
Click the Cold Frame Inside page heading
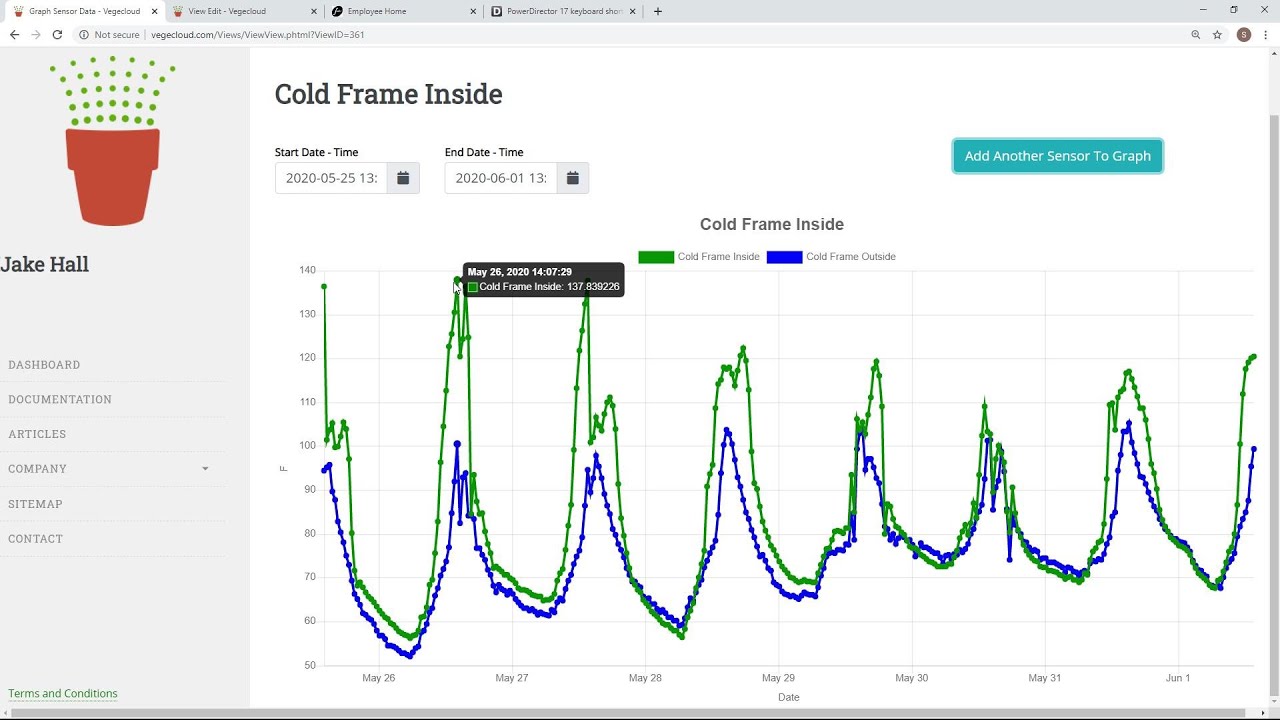tap(388, 94)
